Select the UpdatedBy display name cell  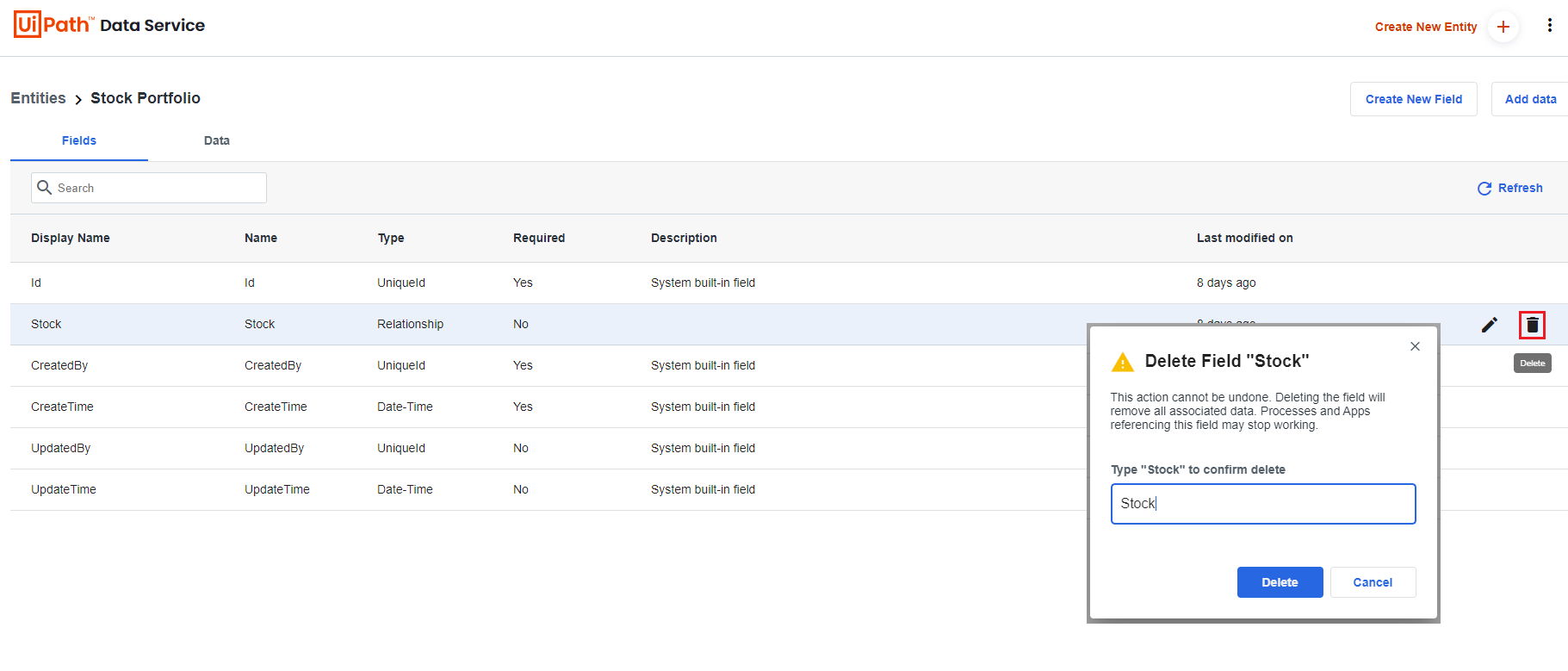coord(60,448)
